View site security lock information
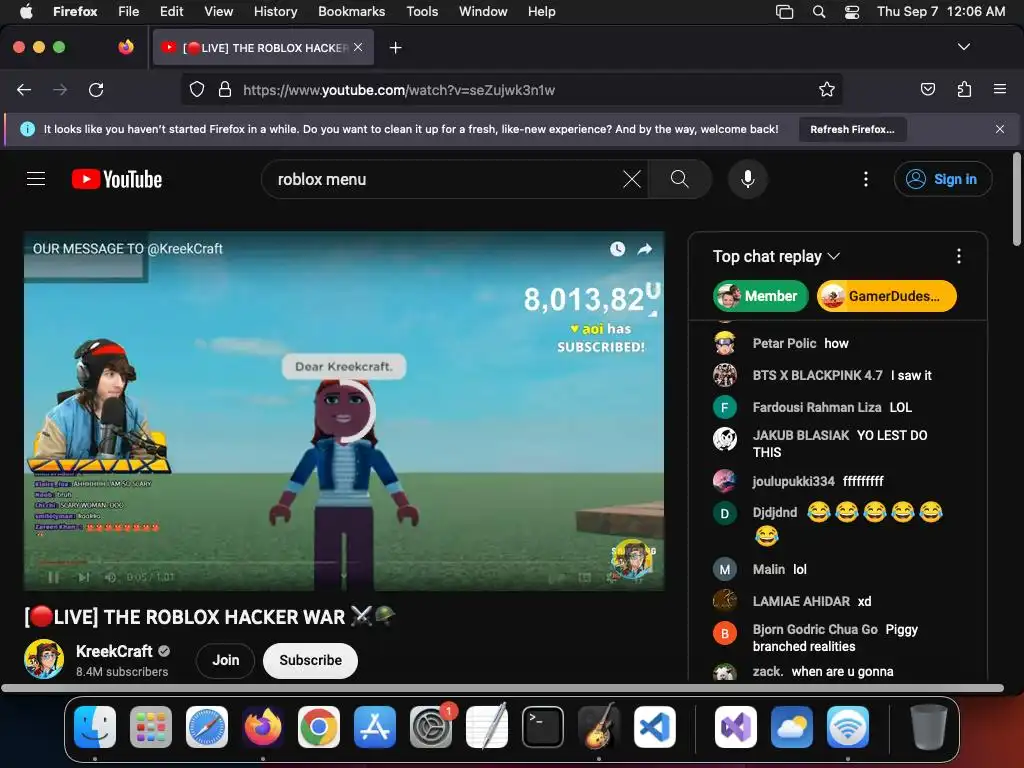Image resolution: width=1024 pixels, height=768 pixels. 225,89
